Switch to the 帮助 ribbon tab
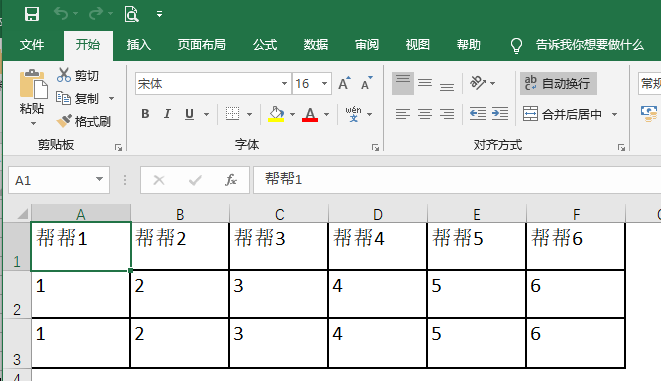 (x=469, y=44)
